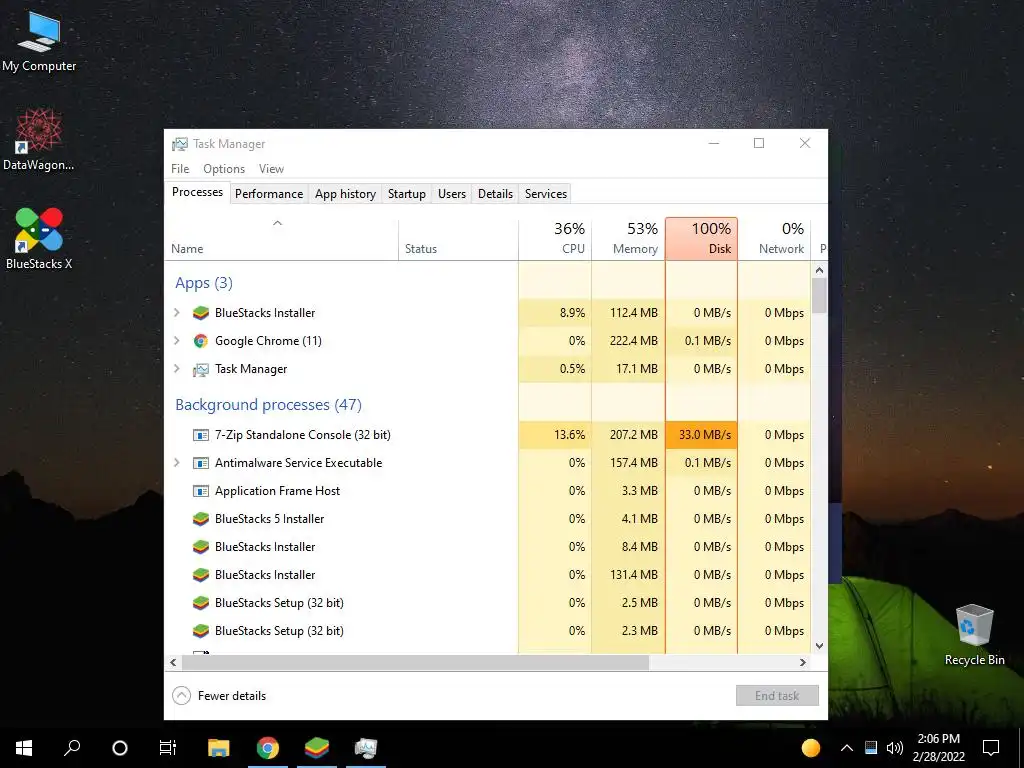Sort processes by the CPU column
The width and height of the screenshot is (1024, 768).
click(x=555, y=239)
